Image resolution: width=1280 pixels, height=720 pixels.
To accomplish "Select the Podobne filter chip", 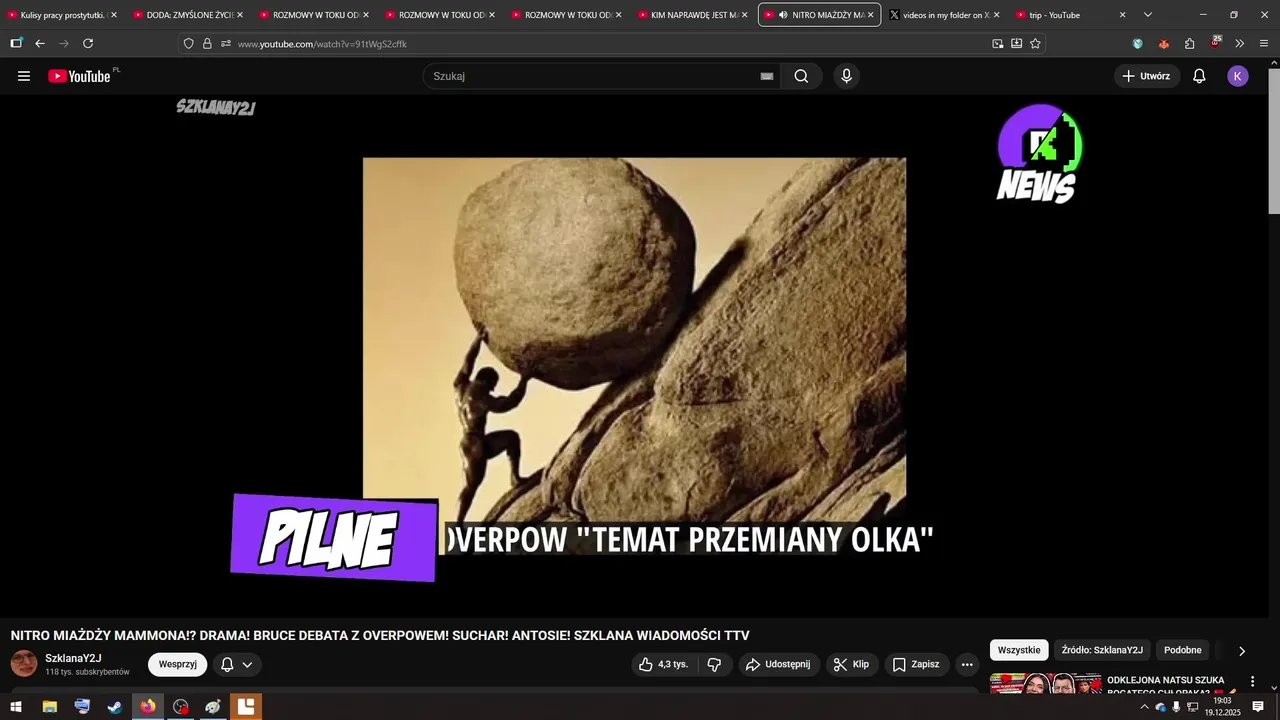I will tap(1183, 650).
